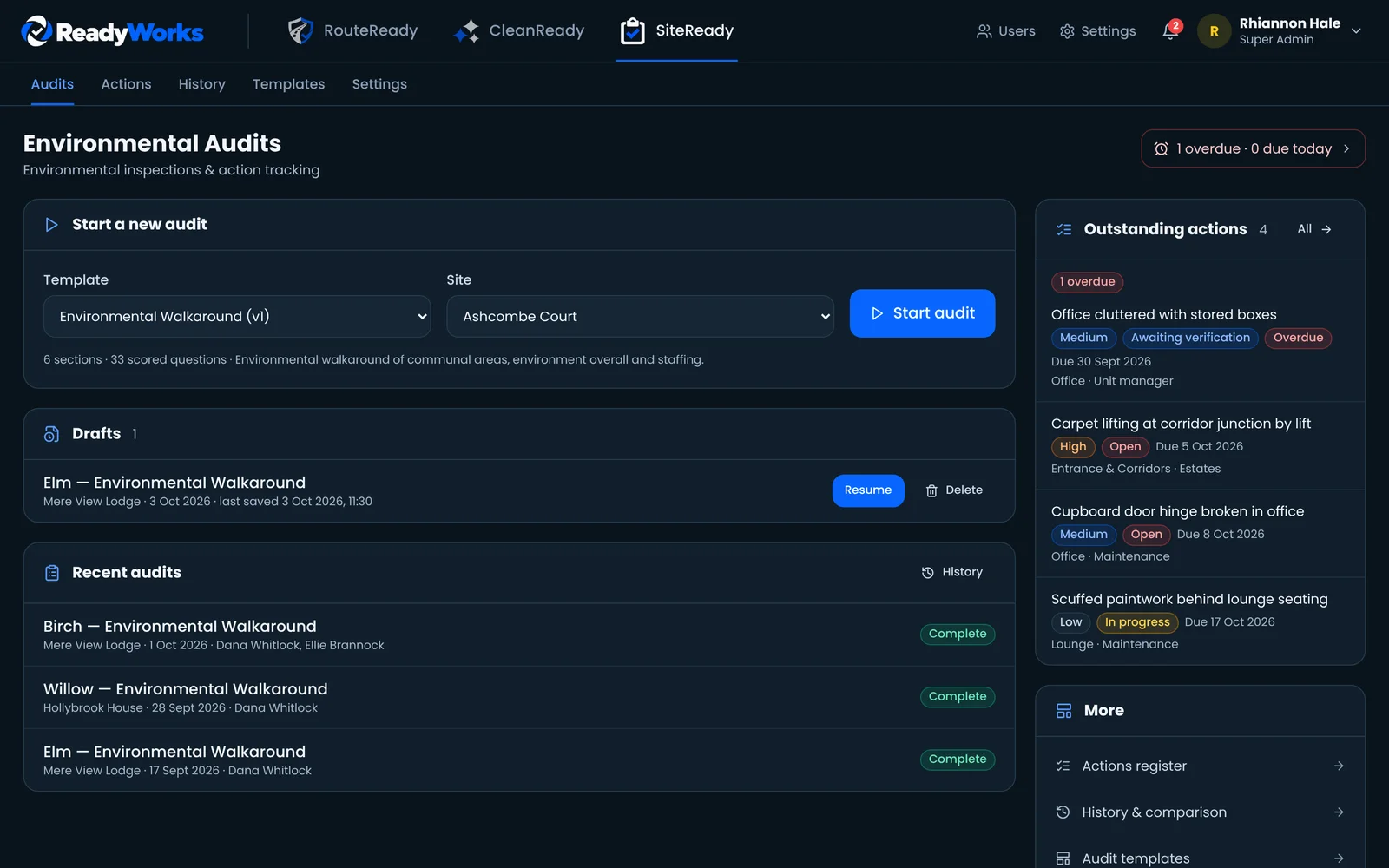Click the Rhiannon Hale name
Image resolution: width=1389 pixels, height=868 pixels.
coord(1289,23)
